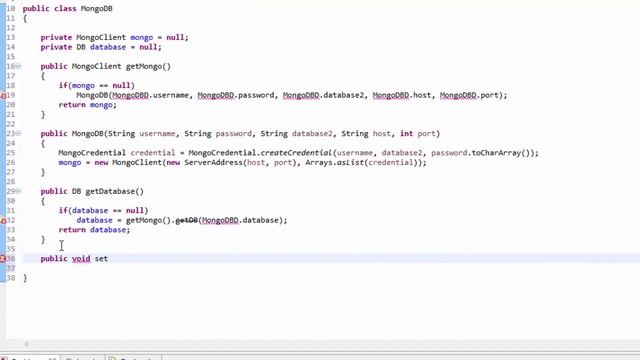640x360 pixels.
Task: Place cursor after 'set' on line 36
Action: [x=109, y=259]
